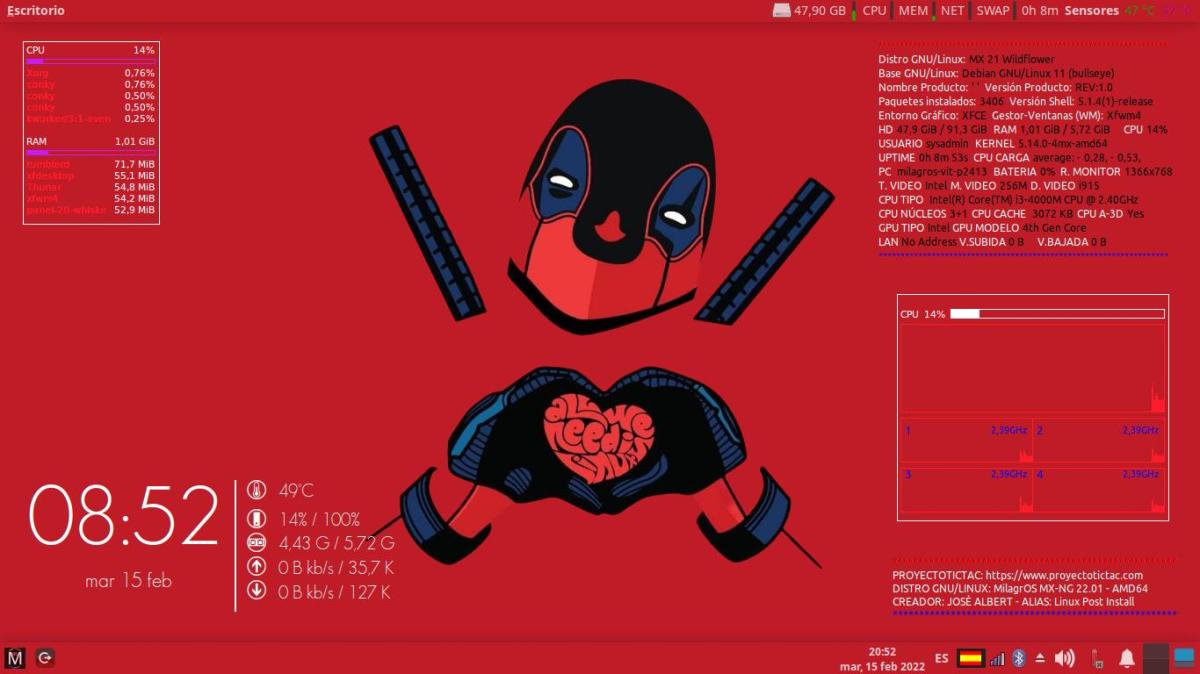Click the large 08:52 desktop clock widget

point(124,518)
